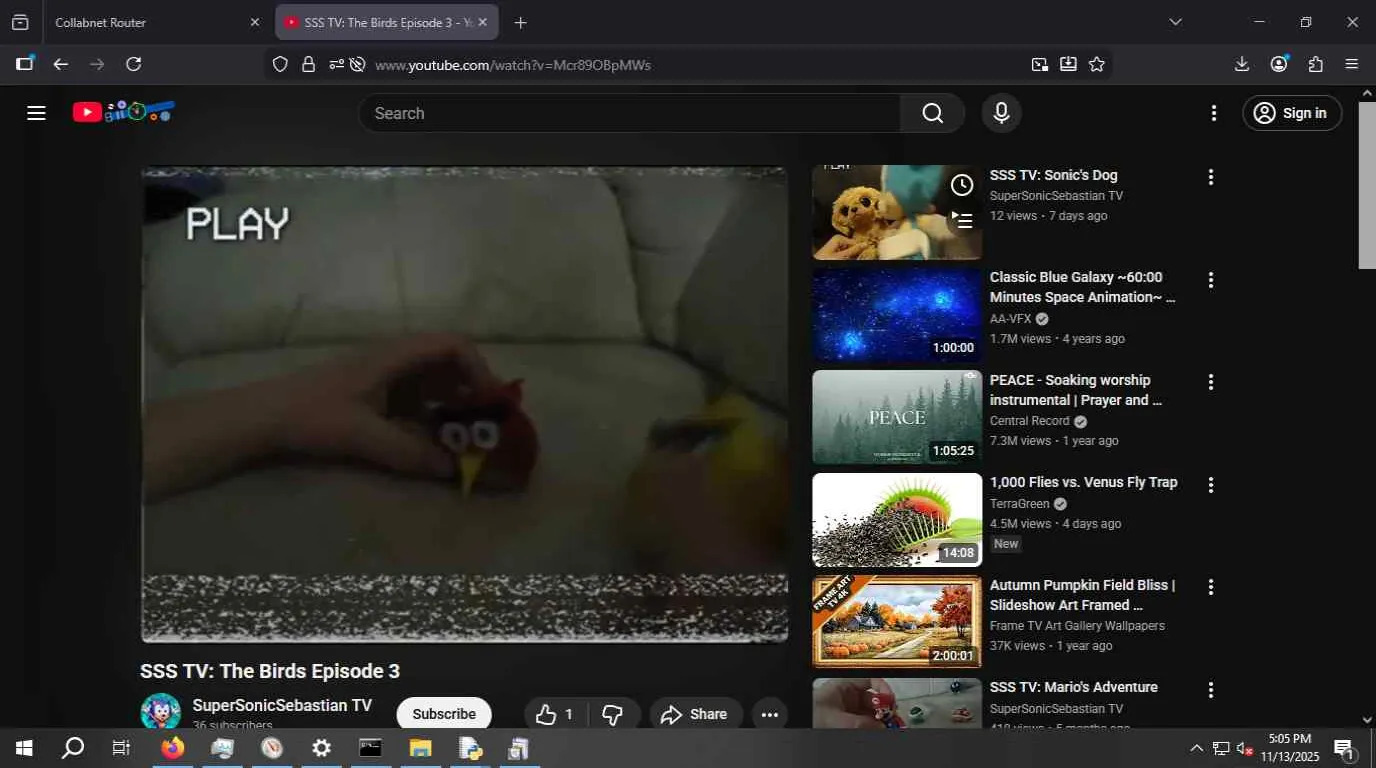Open the Windows Start menu

click(24, 748)
